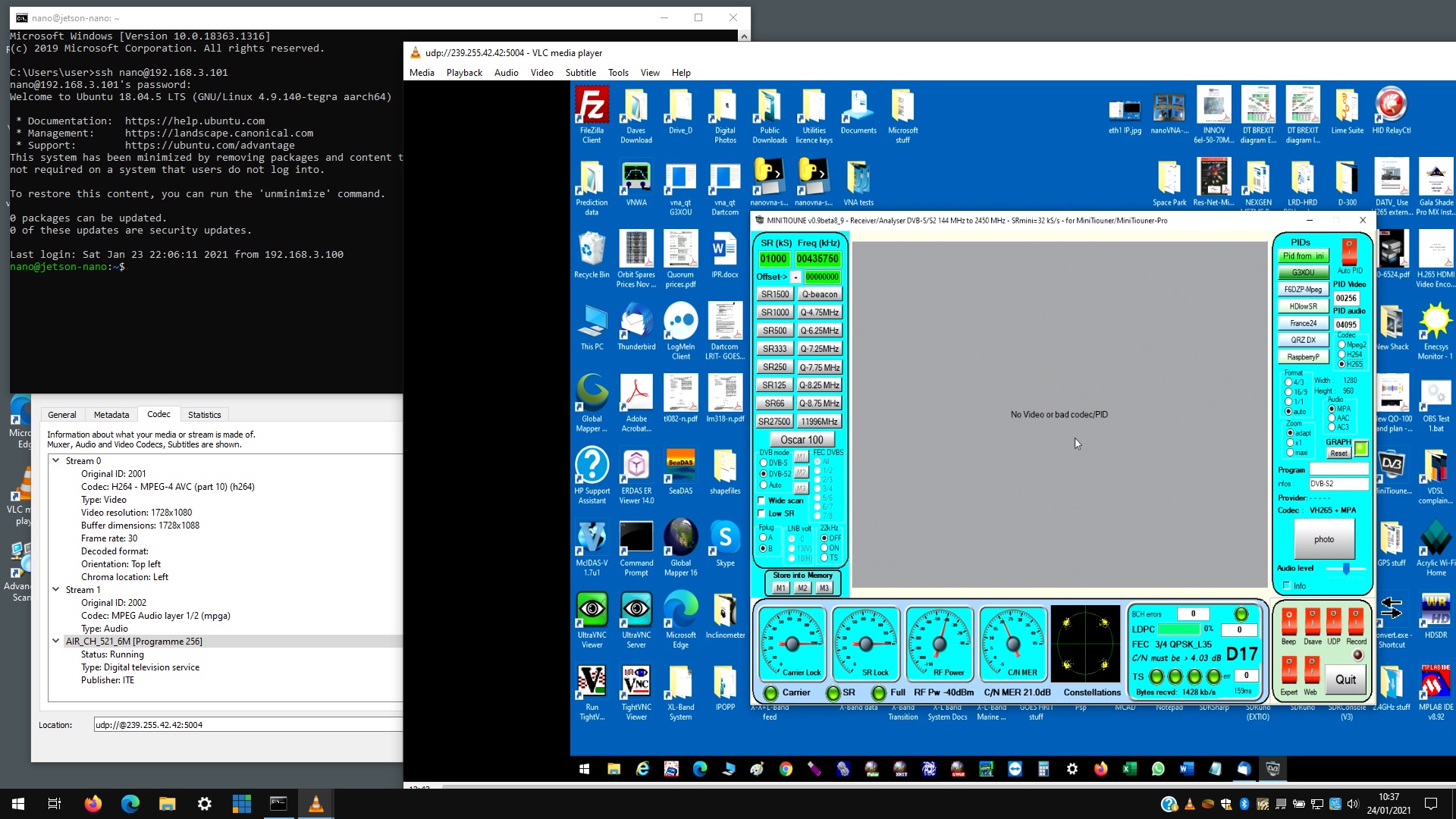Image resolution: width=1456 pixels, height=819 pixels.
Task: Collapse AIR_CH_521_6M programme node
Action: (56, 641)
